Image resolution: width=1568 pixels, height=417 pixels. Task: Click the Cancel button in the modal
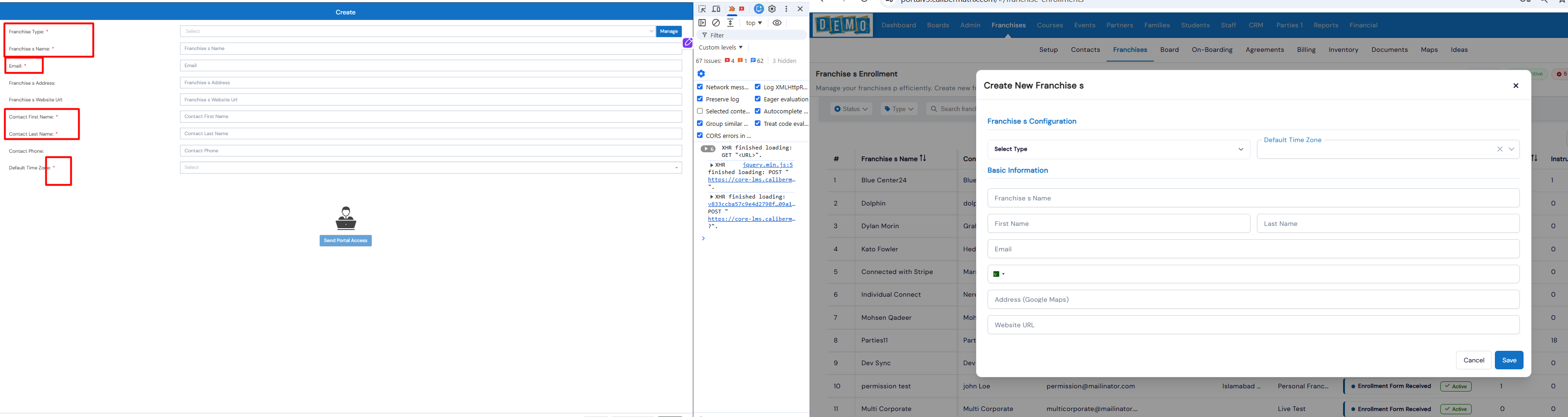(x=1474, y=361)
